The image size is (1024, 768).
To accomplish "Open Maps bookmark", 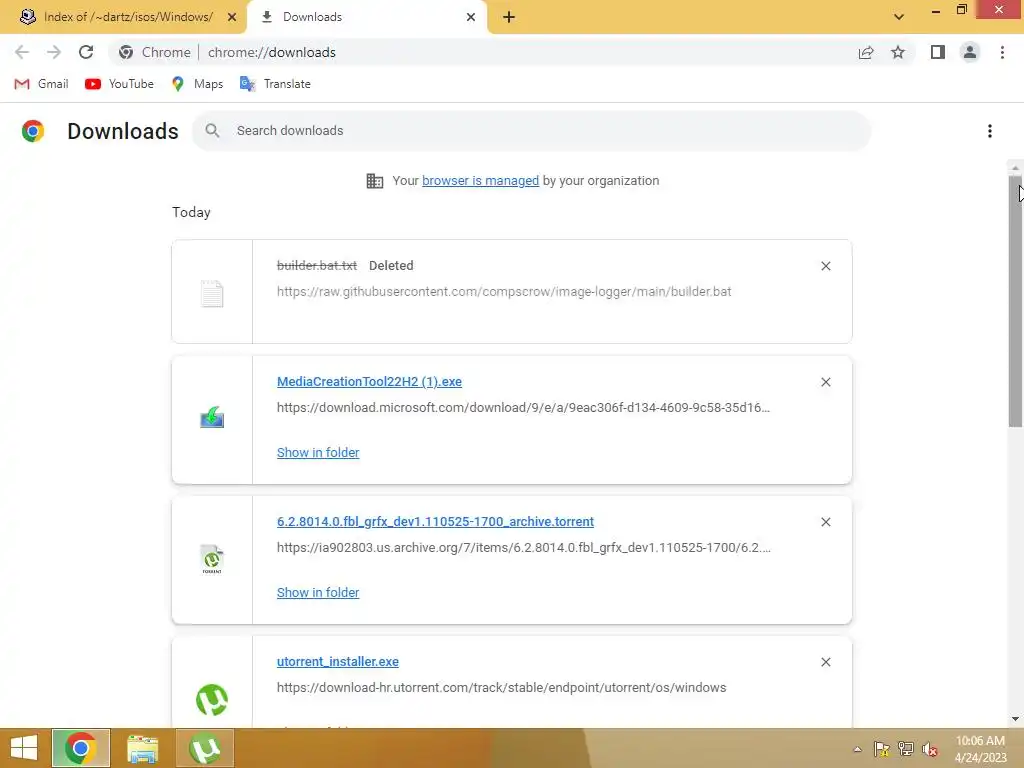I will click(x=197, y=84).
